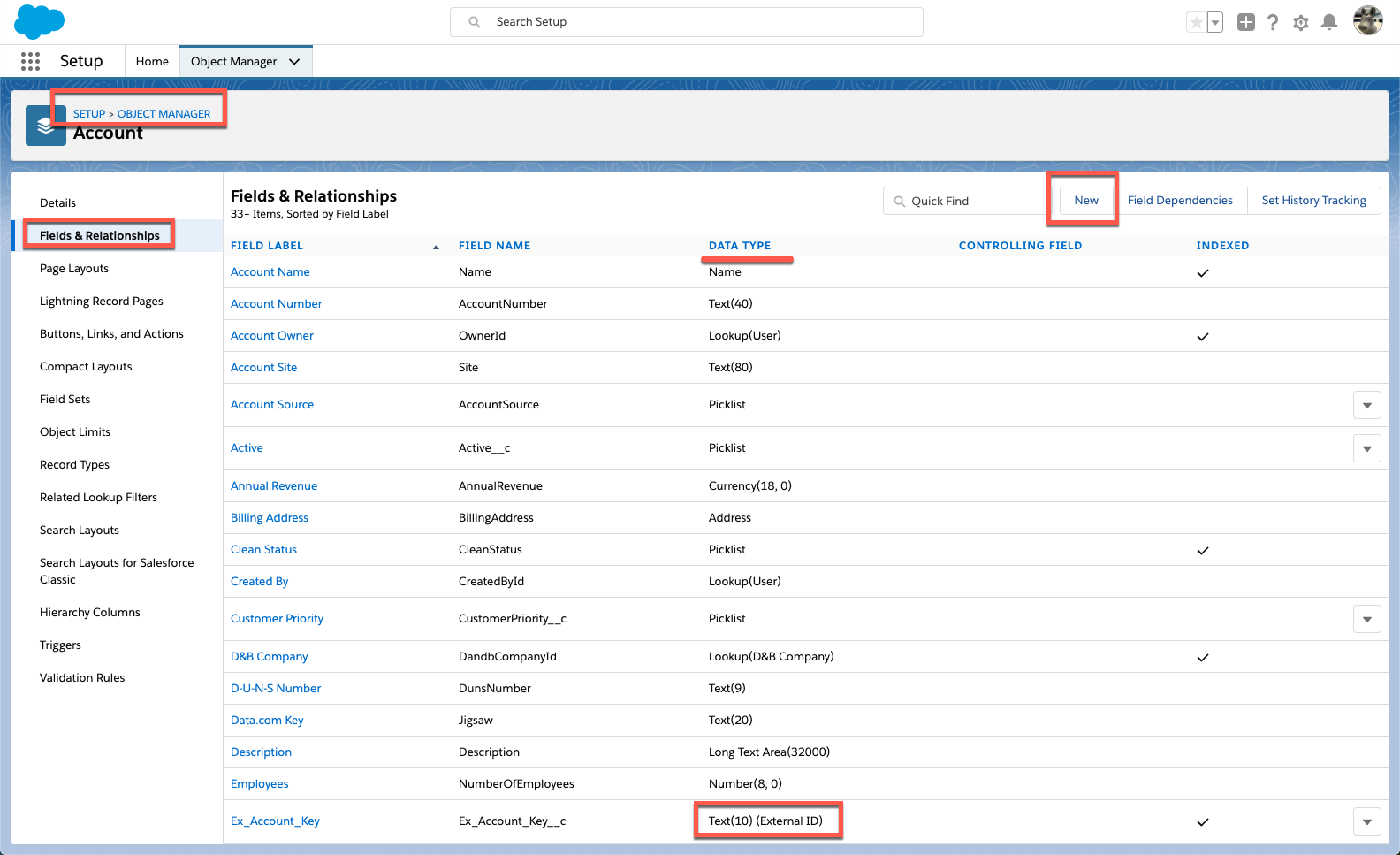Image resolution: width=1400 pixels, height=855 pixels.
Task: Open the Account Source row action menu
Action: pyautogui.click(x=1366, y=405)
